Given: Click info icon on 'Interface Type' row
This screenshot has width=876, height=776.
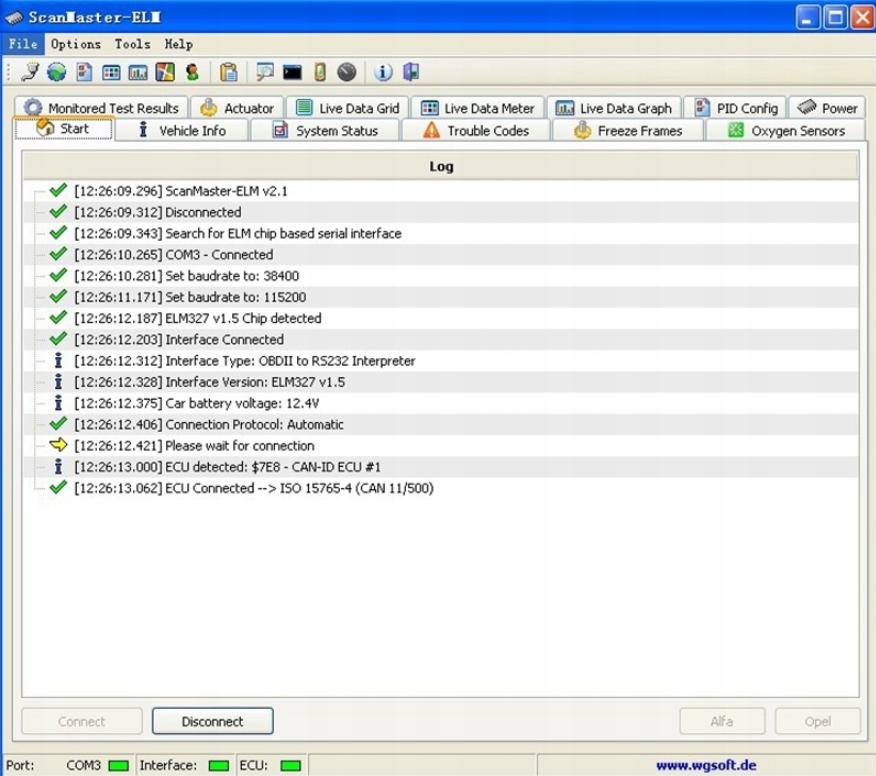Looking at the screenshot, I should tap(58, 360).
